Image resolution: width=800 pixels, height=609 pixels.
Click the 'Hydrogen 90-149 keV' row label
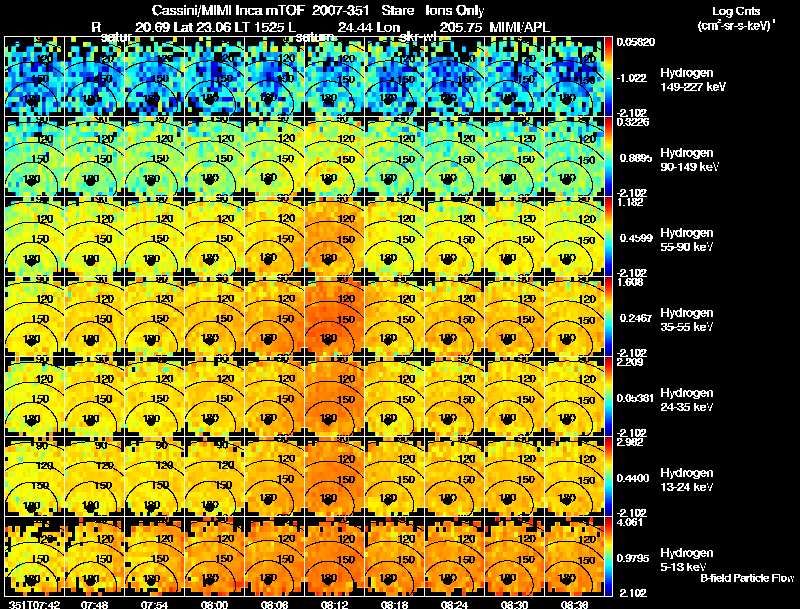[x=689, y=160]
